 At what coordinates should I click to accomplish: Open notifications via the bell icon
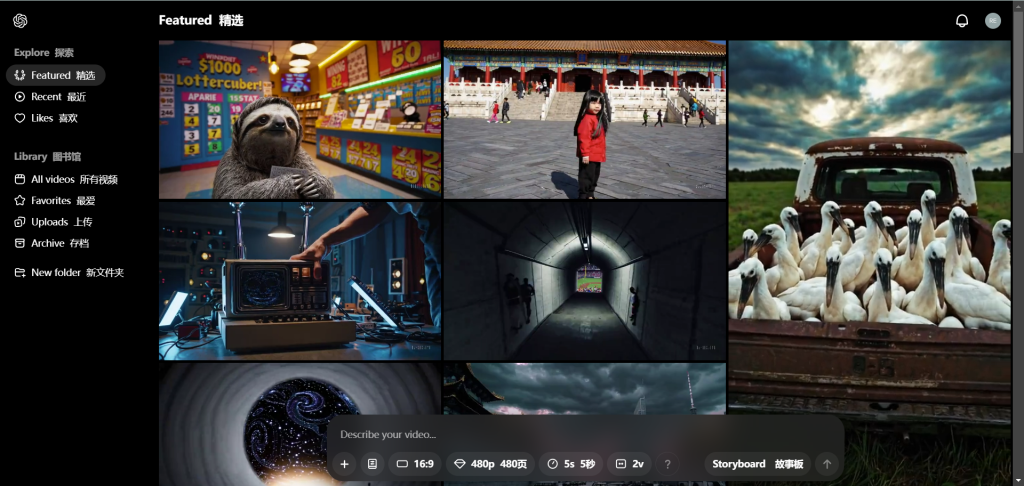(x=962, y=21)
